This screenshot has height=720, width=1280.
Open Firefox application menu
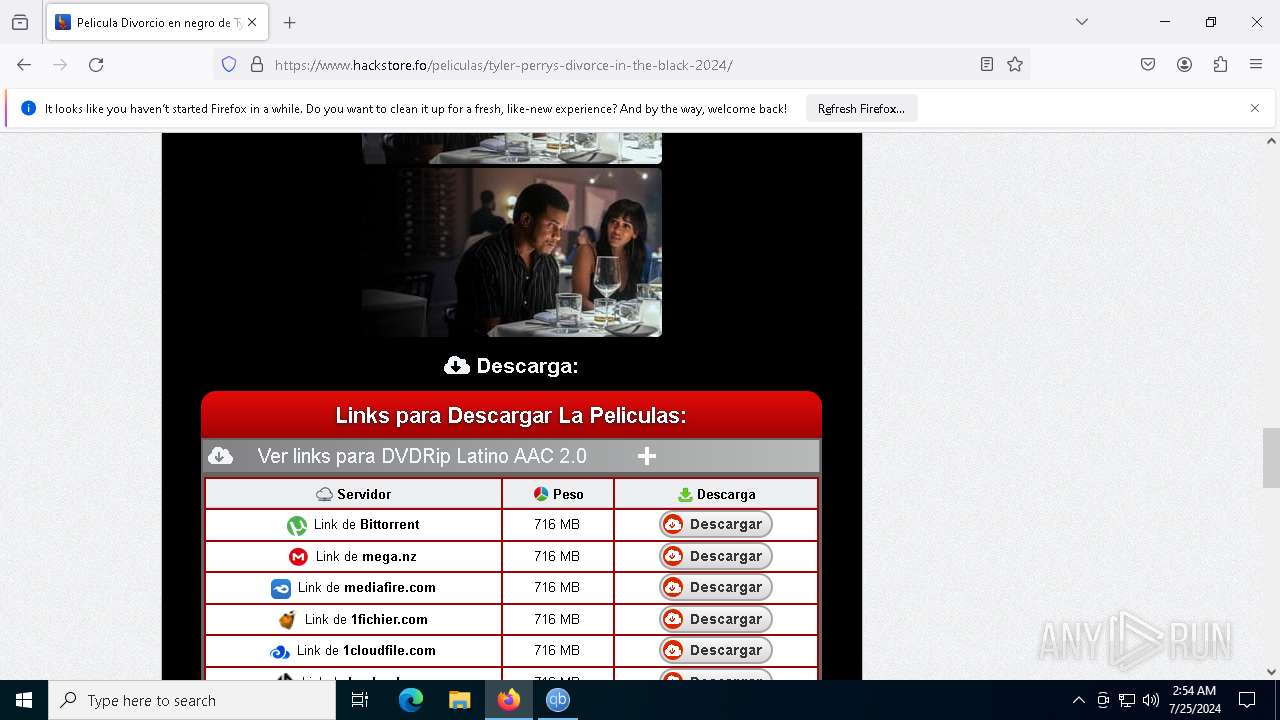tap(1256, 65)
